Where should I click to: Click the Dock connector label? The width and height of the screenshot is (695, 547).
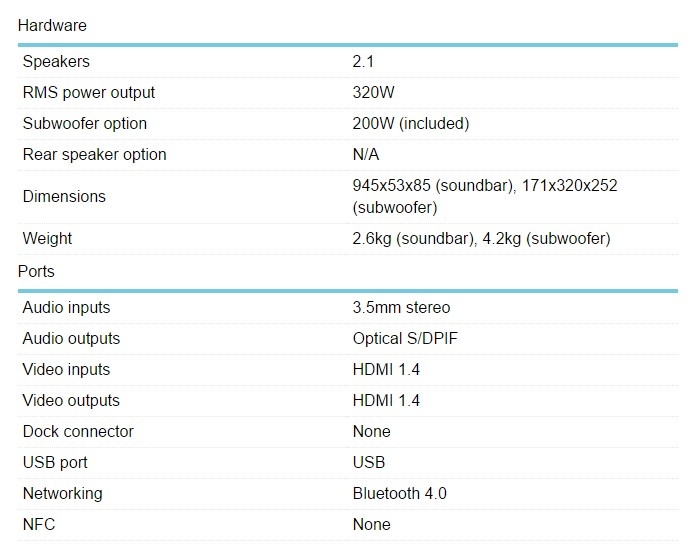(78, 432)
